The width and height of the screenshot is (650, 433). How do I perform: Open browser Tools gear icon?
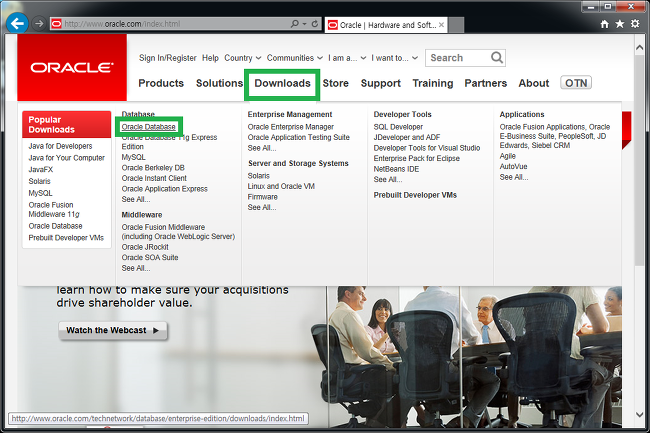point(635,24)
